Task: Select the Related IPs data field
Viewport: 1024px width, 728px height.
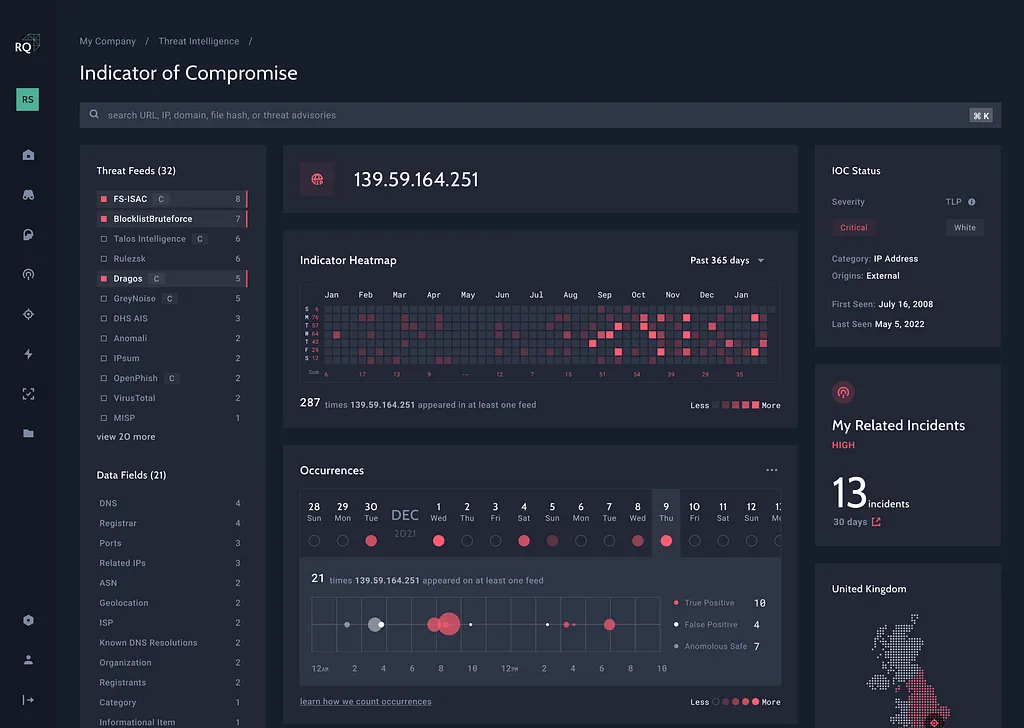Action: pyautogui.click(x=170, y=563)
